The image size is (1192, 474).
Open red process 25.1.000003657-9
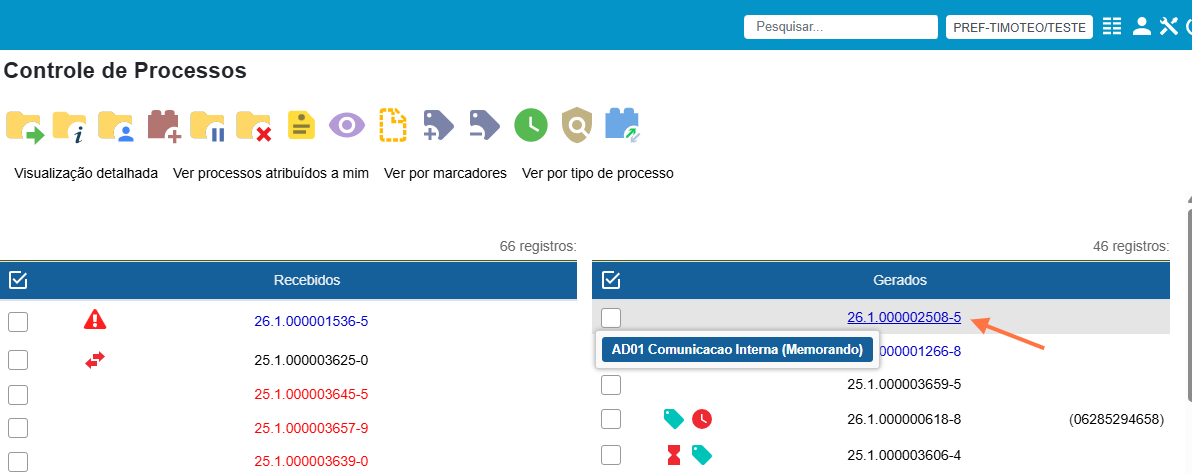coord(311,428)
